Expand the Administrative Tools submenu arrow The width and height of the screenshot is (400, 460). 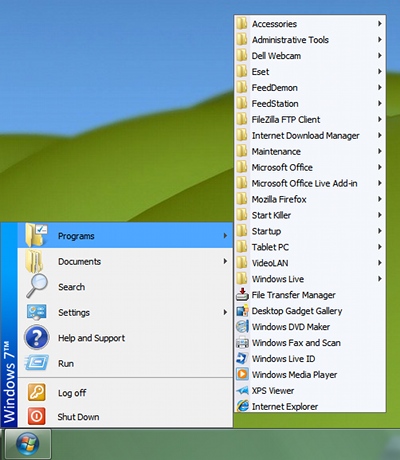coord(380,40)
